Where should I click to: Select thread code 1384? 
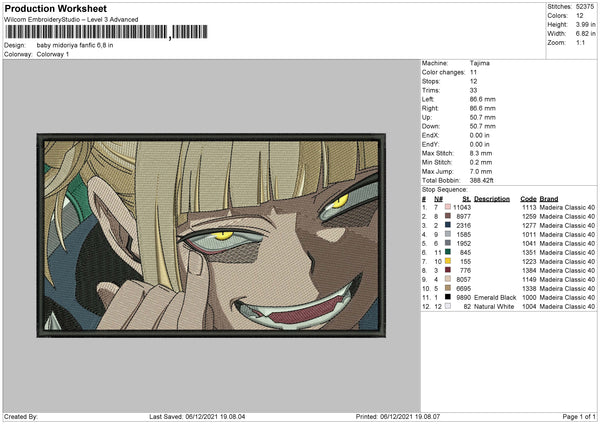(529, 271)
